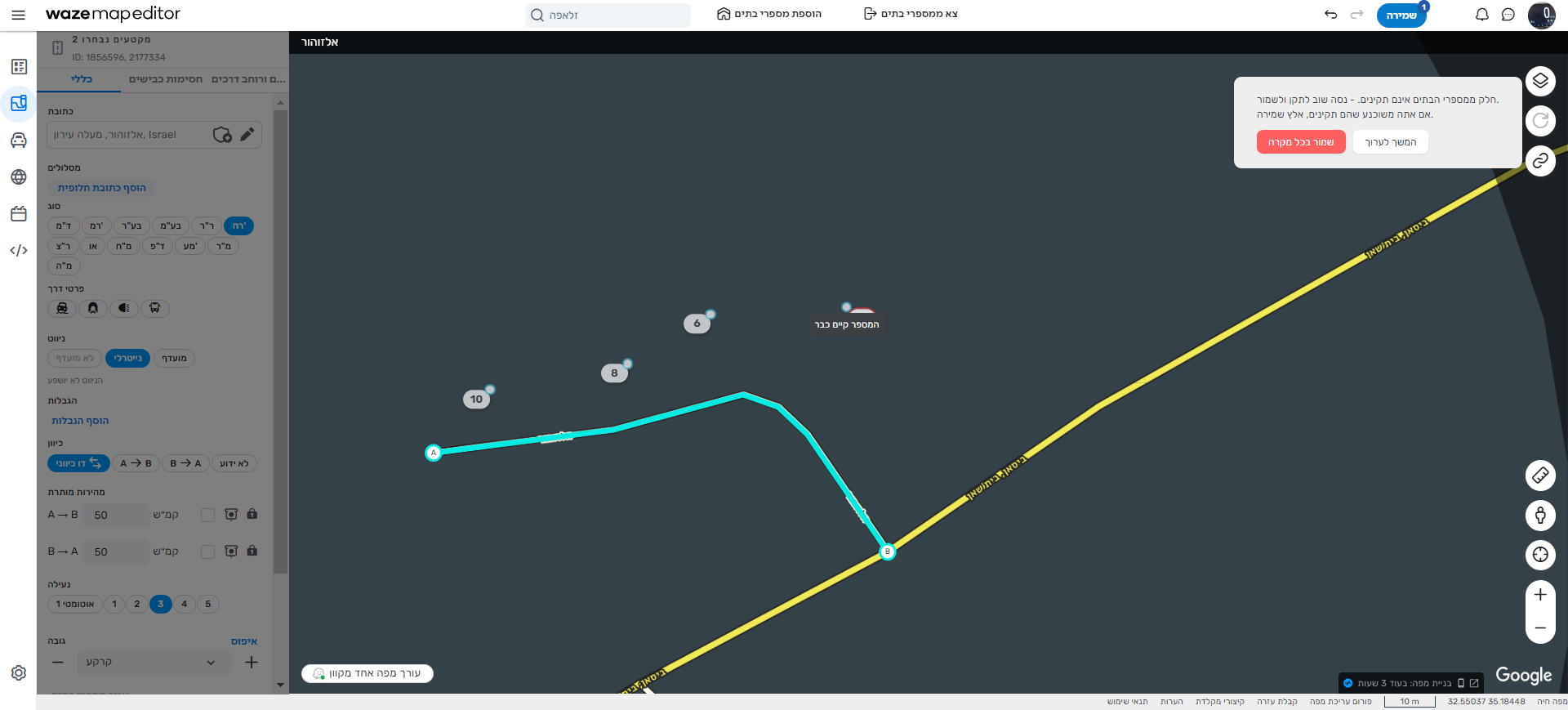Viewport: 1568px width, 710px height.
Task: Select the ruler measurement tool
Action: 1539,475
